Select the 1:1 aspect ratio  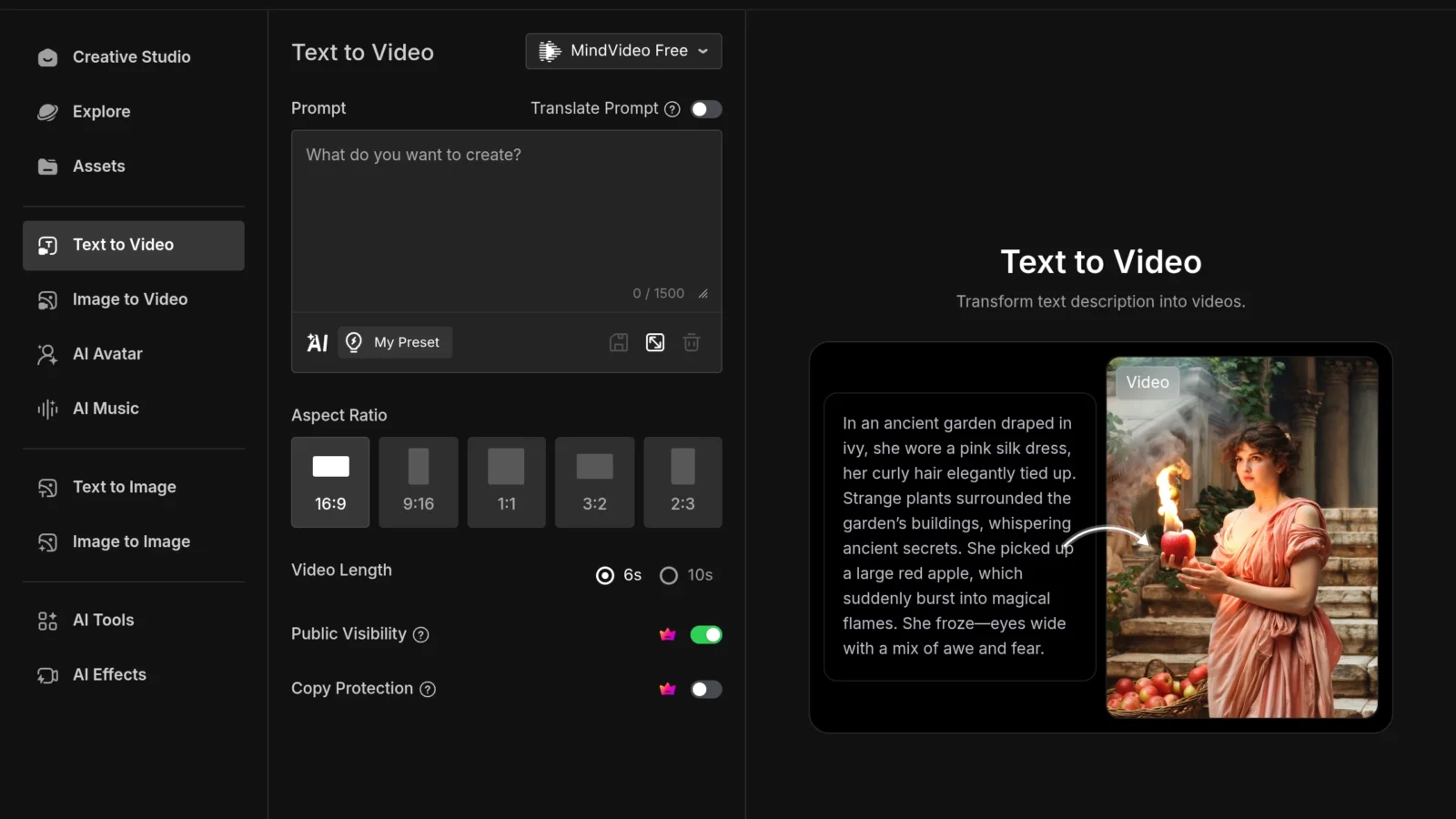[507, 482]
